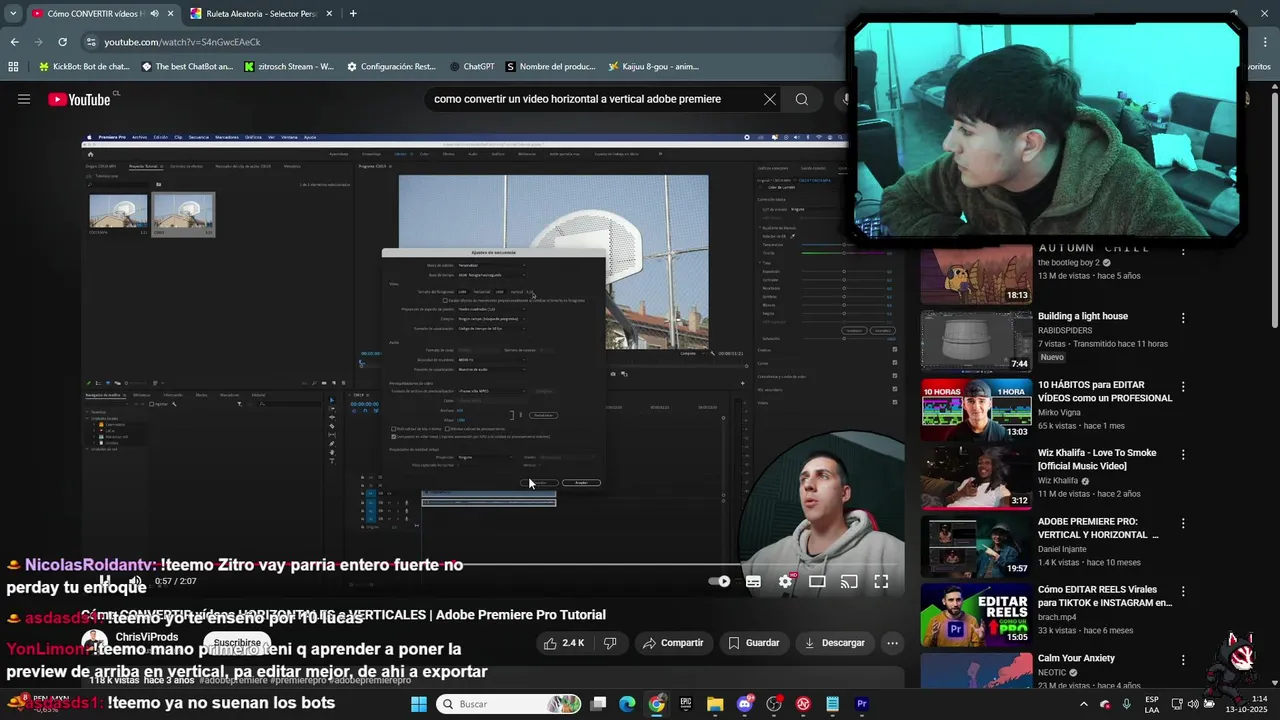This screenshot has width=1280, height=720.
Task: Dislike the video
Action: (x=610, y=643)
